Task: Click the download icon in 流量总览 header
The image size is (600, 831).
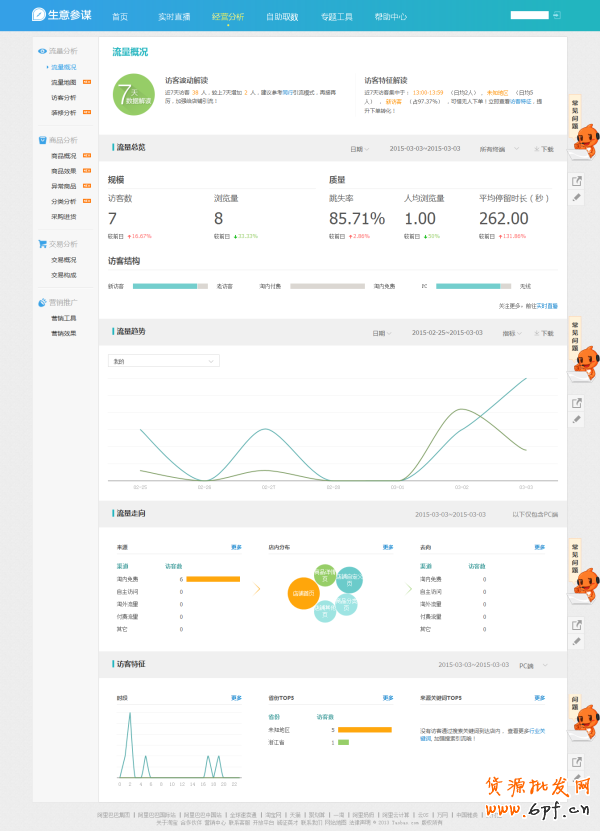Action: pos(543,148)
